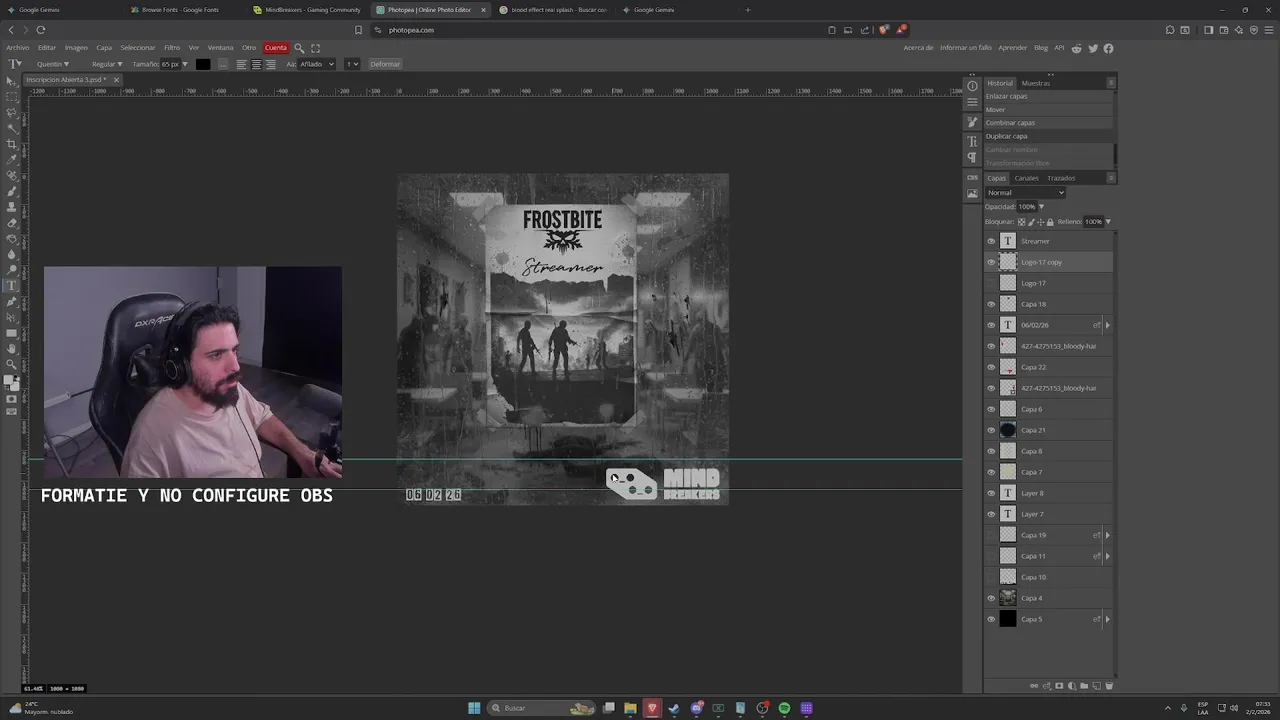Select the Rectangle shape tool
The image size is (1280, 720).
pyautogui.click(x=12, y=333)
